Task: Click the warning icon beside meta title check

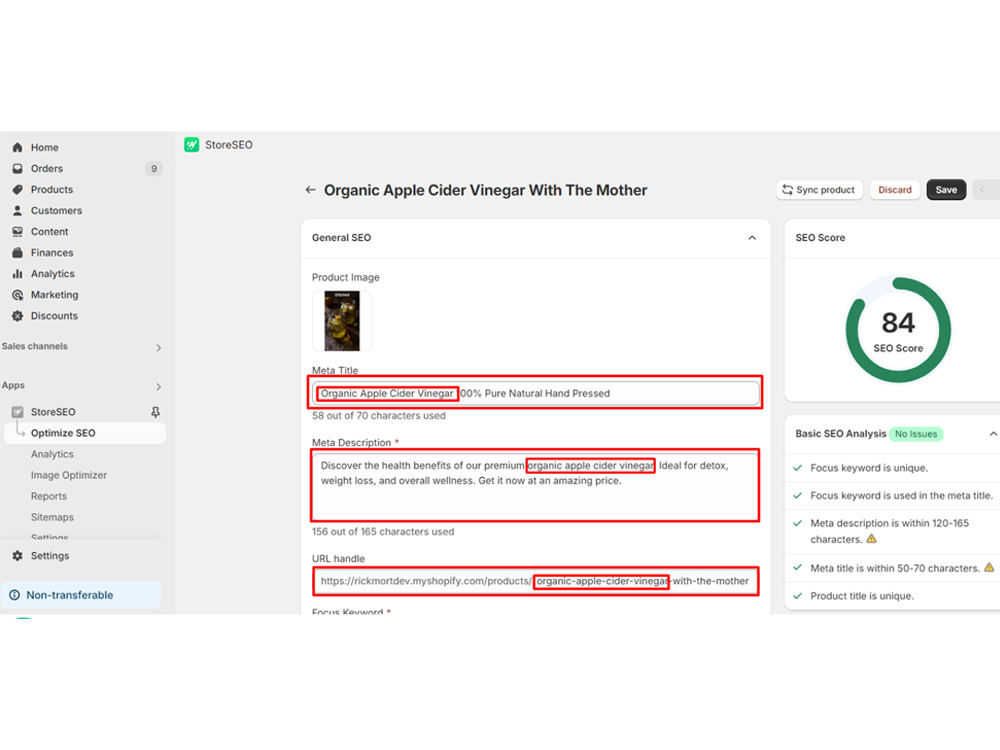Action: pos(989,567)
